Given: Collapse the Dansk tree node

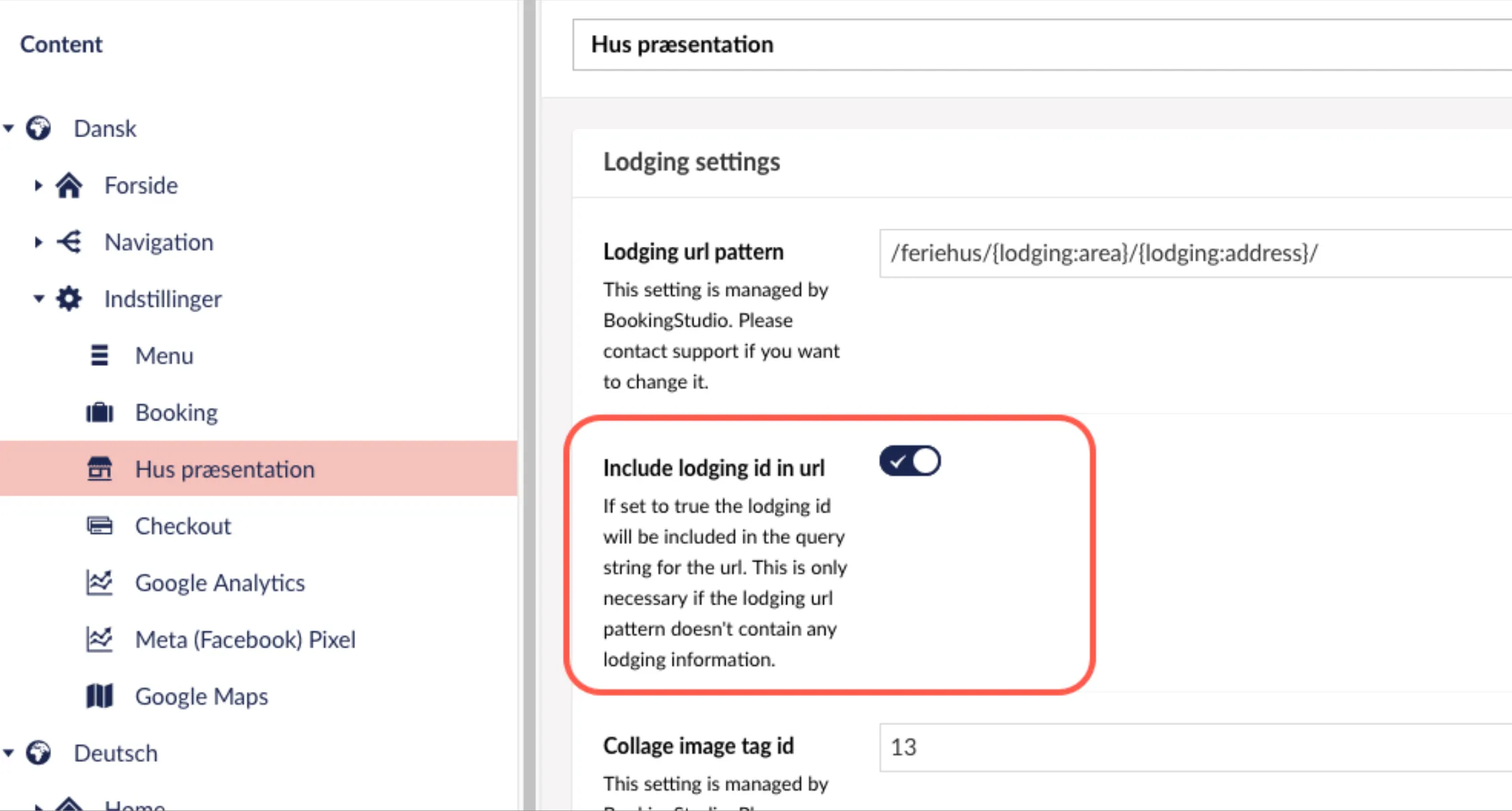Looking at the screenshot, I should (9, 128).
